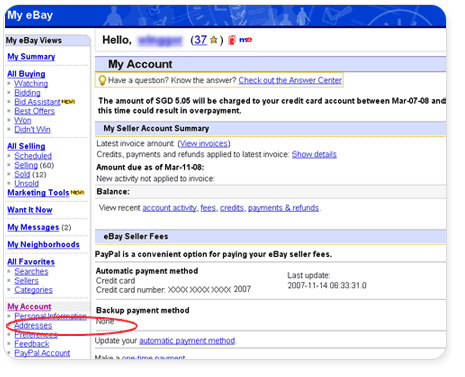Image resolution: width=465 pixels, height=377 pixels.
Task: Click the My eBay header title
Action: (x=30, y=15)
